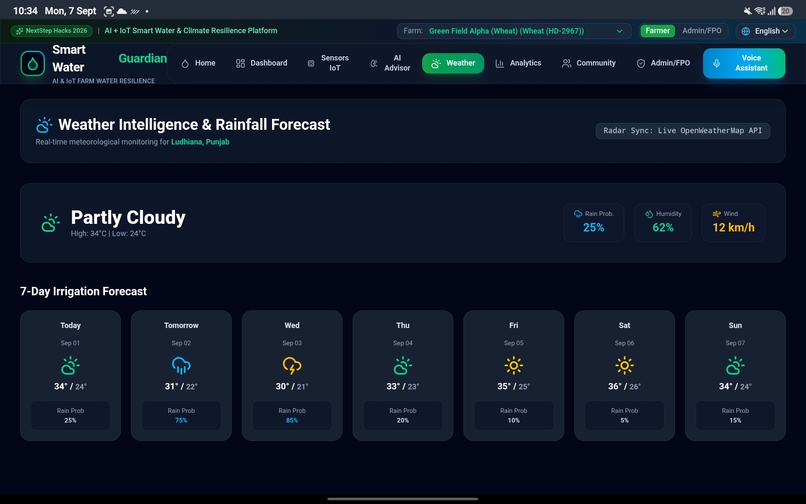Switch to Farmer role toggle

(x=657, y=31)
